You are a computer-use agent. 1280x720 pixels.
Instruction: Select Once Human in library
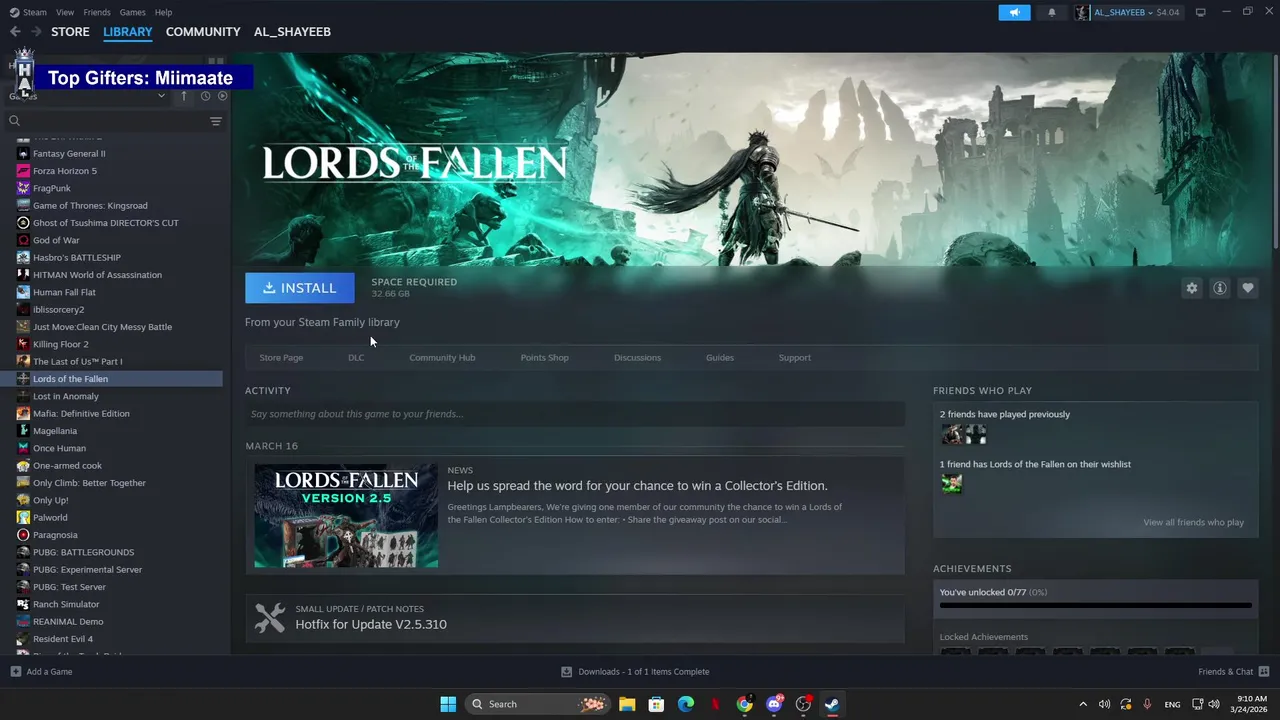[59, 449]
